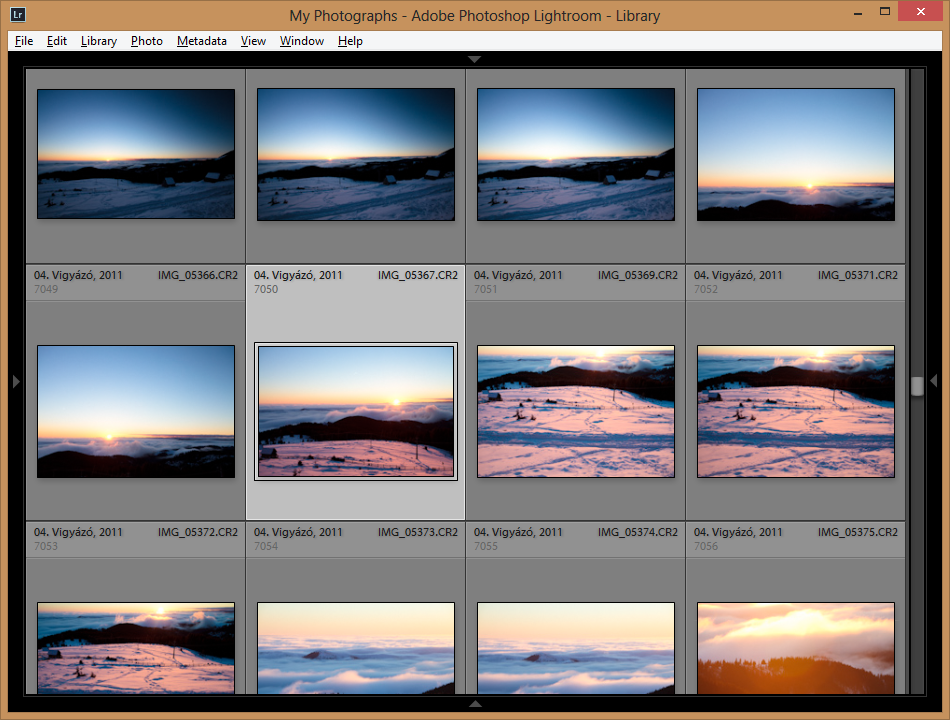Expand the bottom filmstrip panel arrow
950x720 pixels.
point(475,704)
